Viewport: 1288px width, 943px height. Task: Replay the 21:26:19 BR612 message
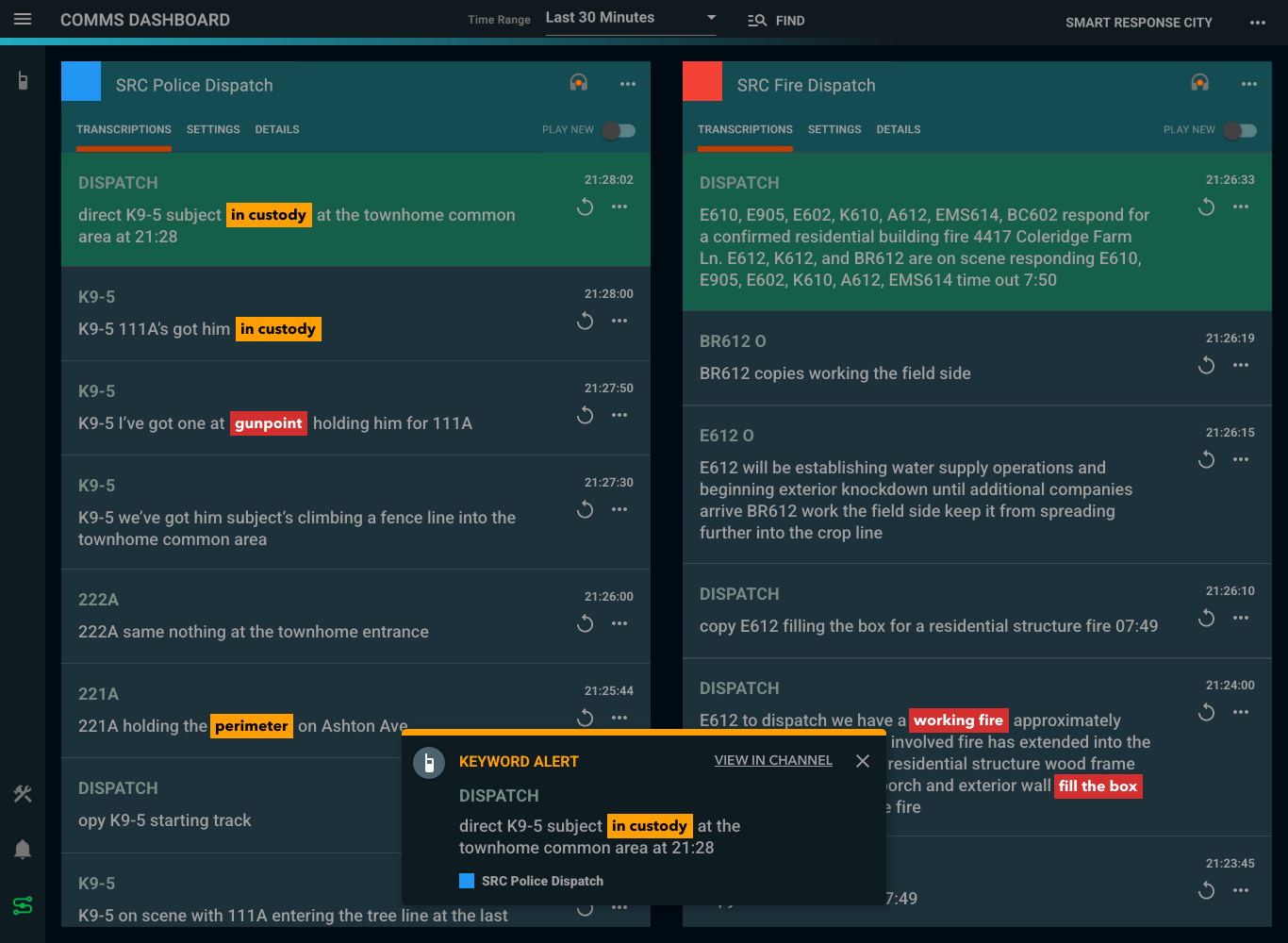point(1207,365)
